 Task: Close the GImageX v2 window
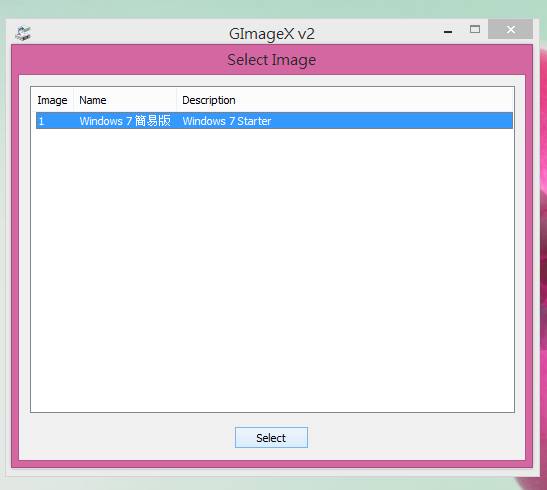(x=510, y=29)
